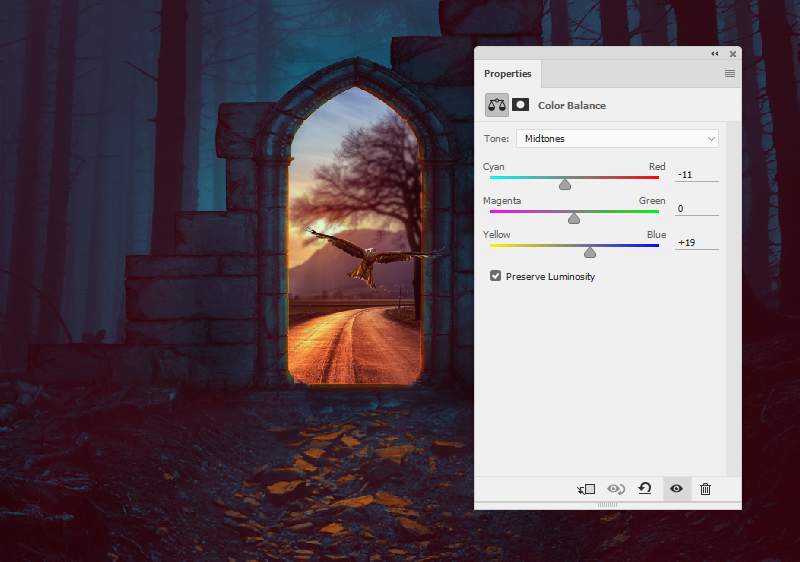
Task: Click the Yellow/Blue value field showing +19
Action: [x=696, y=243]
